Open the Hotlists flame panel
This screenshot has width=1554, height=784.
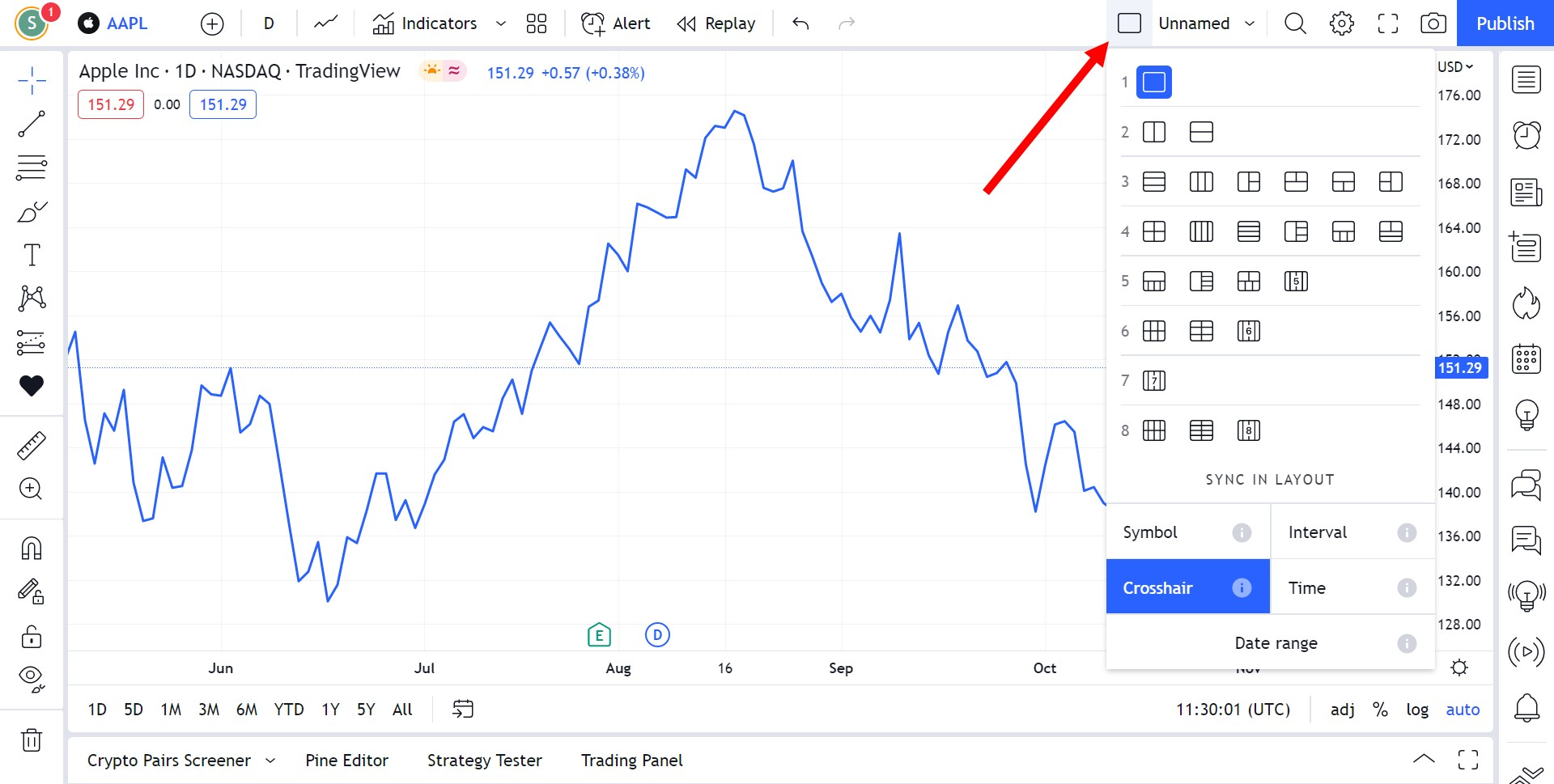(1526, 303)
